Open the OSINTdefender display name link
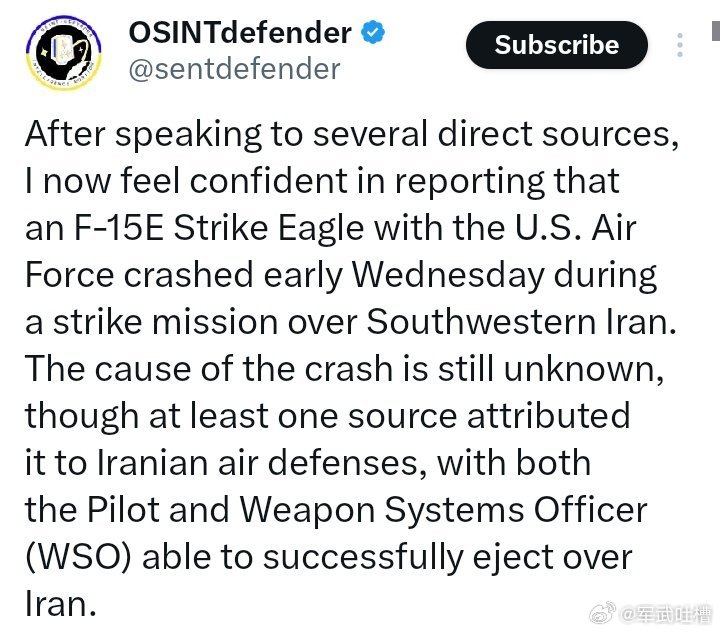This screenshot has width=720, height=632. tap(240, 33)
